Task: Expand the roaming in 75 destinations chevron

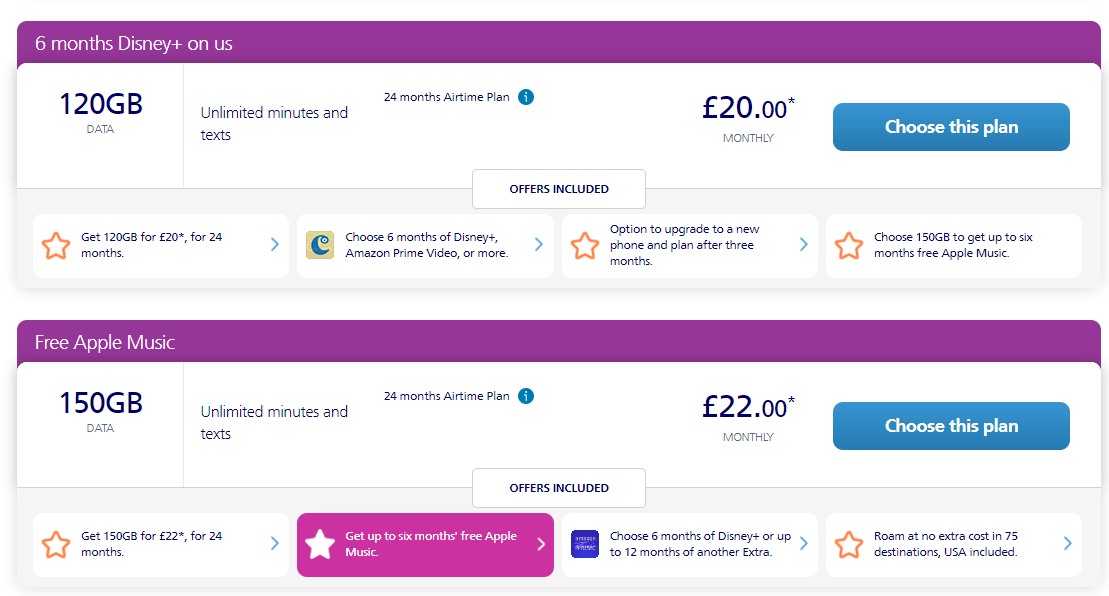Action: [1067, 544]
